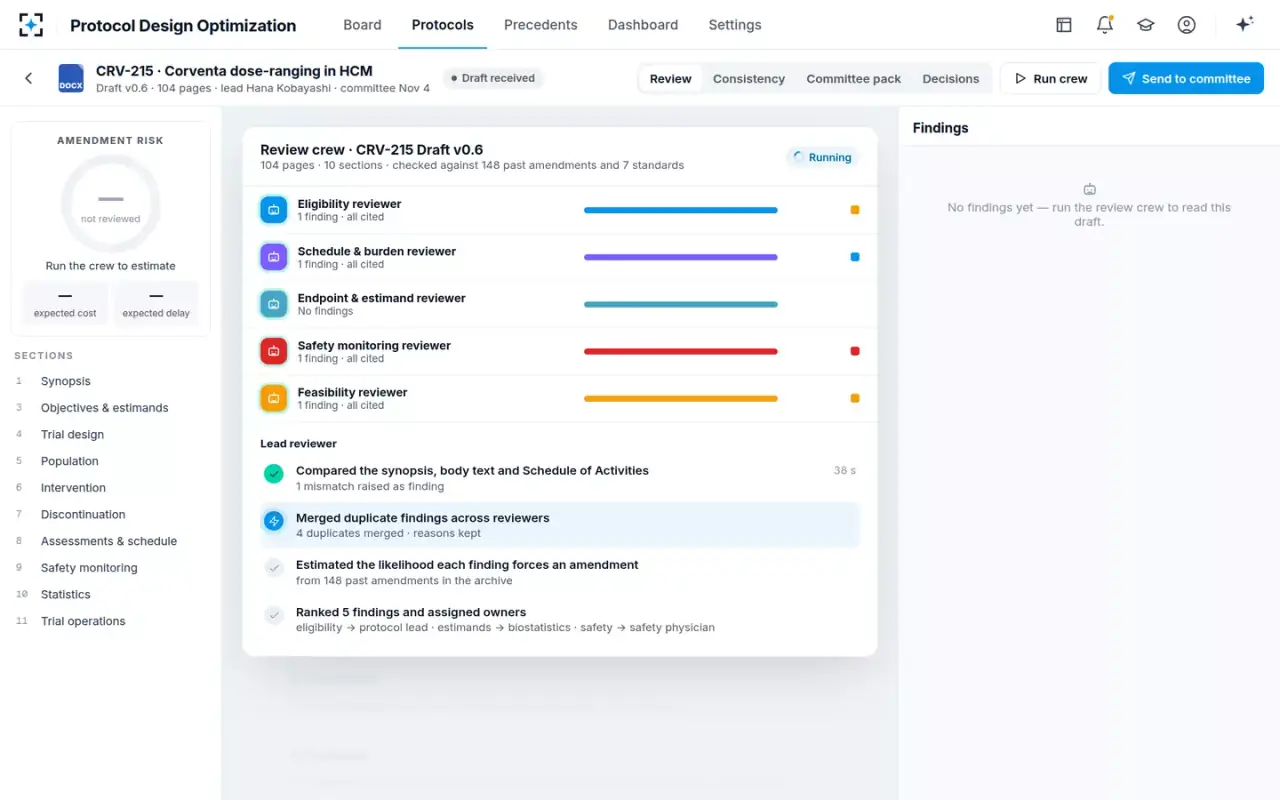Screen dimensions: 1280x800
Task: Open the Assessments & schedule section
Action: (110, 541)
